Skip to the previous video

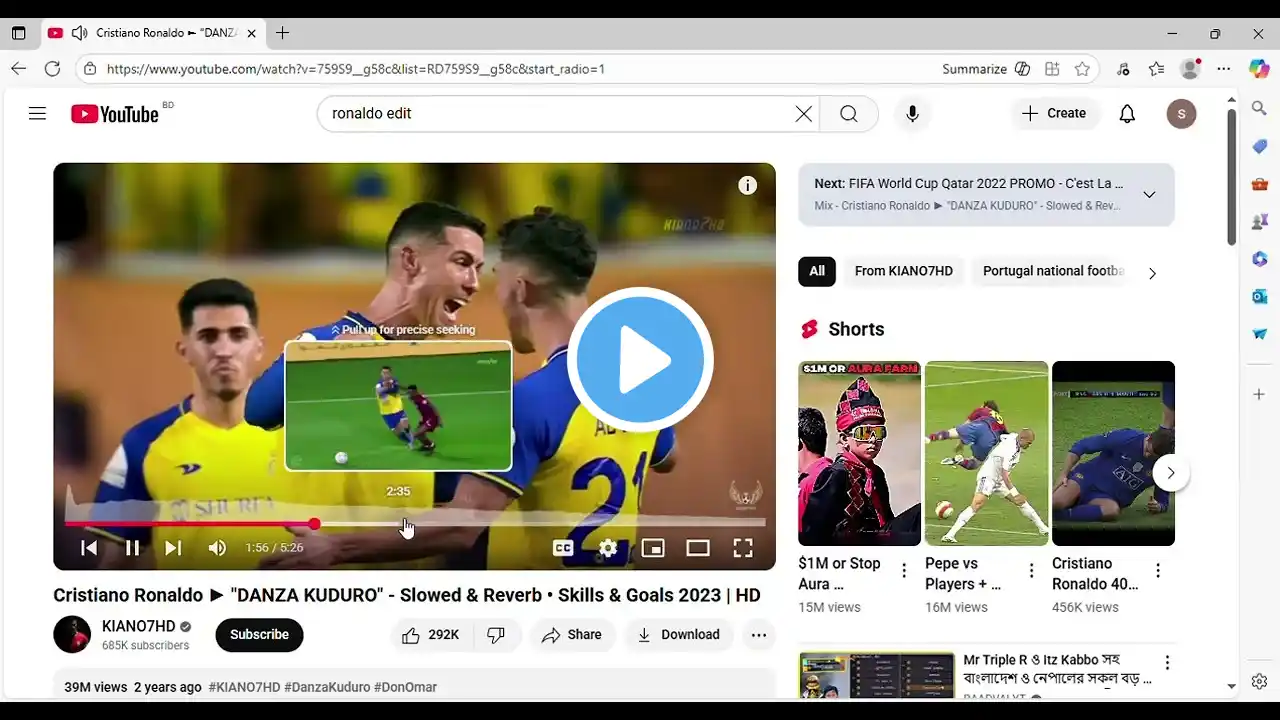(89, 548)
